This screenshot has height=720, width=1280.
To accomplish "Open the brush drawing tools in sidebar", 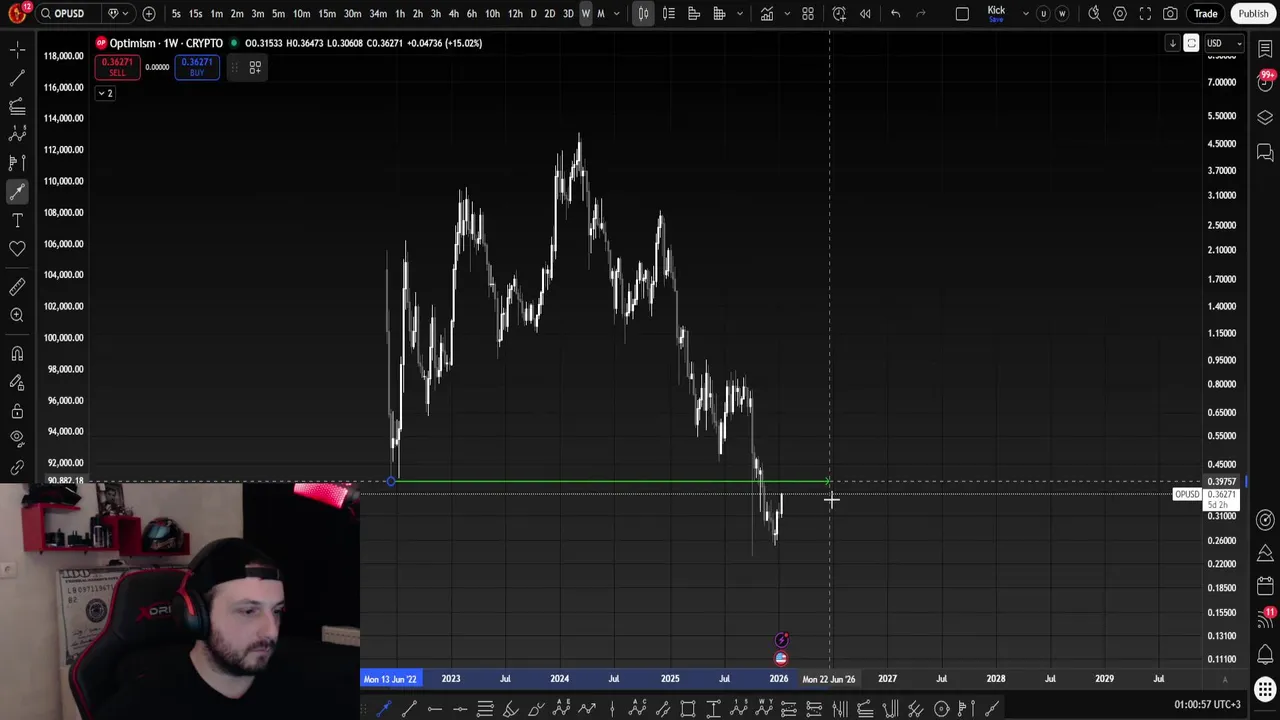I will 17,192.
